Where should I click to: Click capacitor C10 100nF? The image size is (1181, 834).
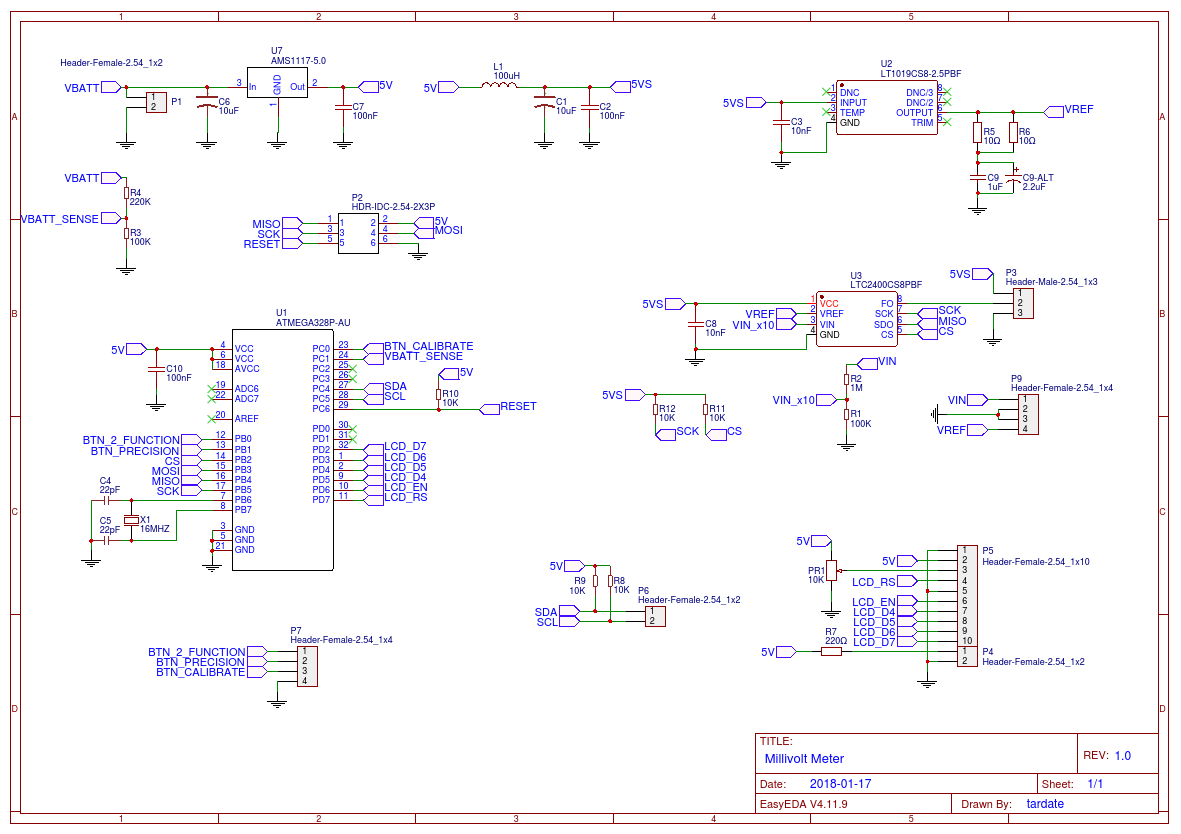(x=157, y=370)
